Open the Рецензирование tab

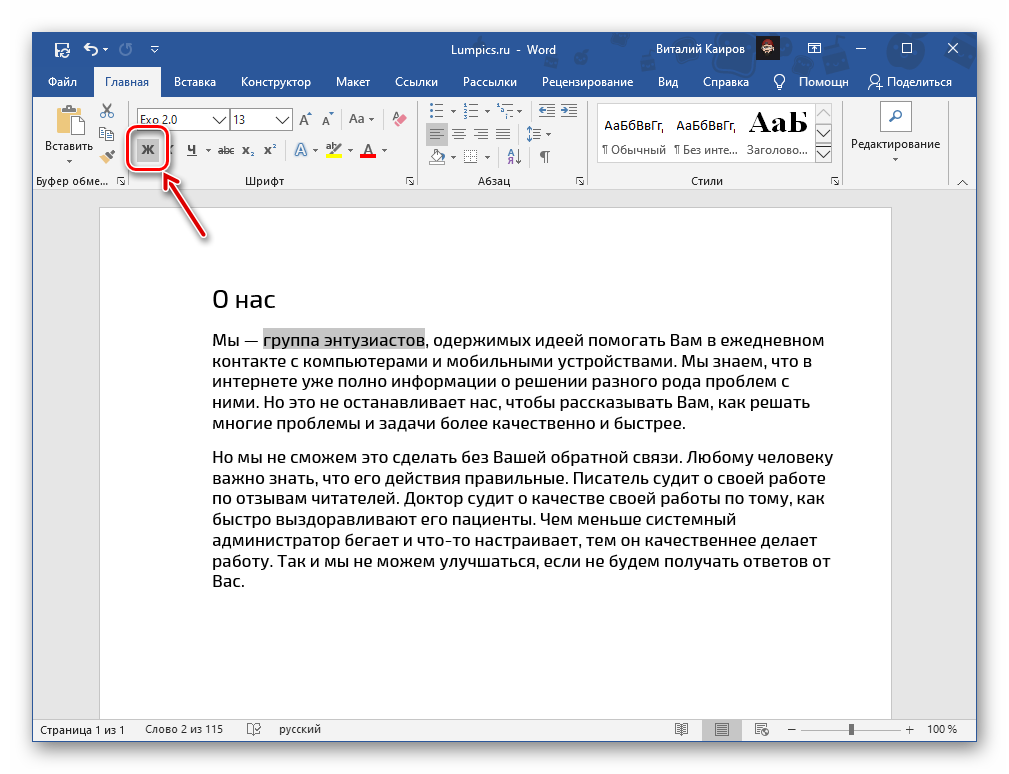587,82
